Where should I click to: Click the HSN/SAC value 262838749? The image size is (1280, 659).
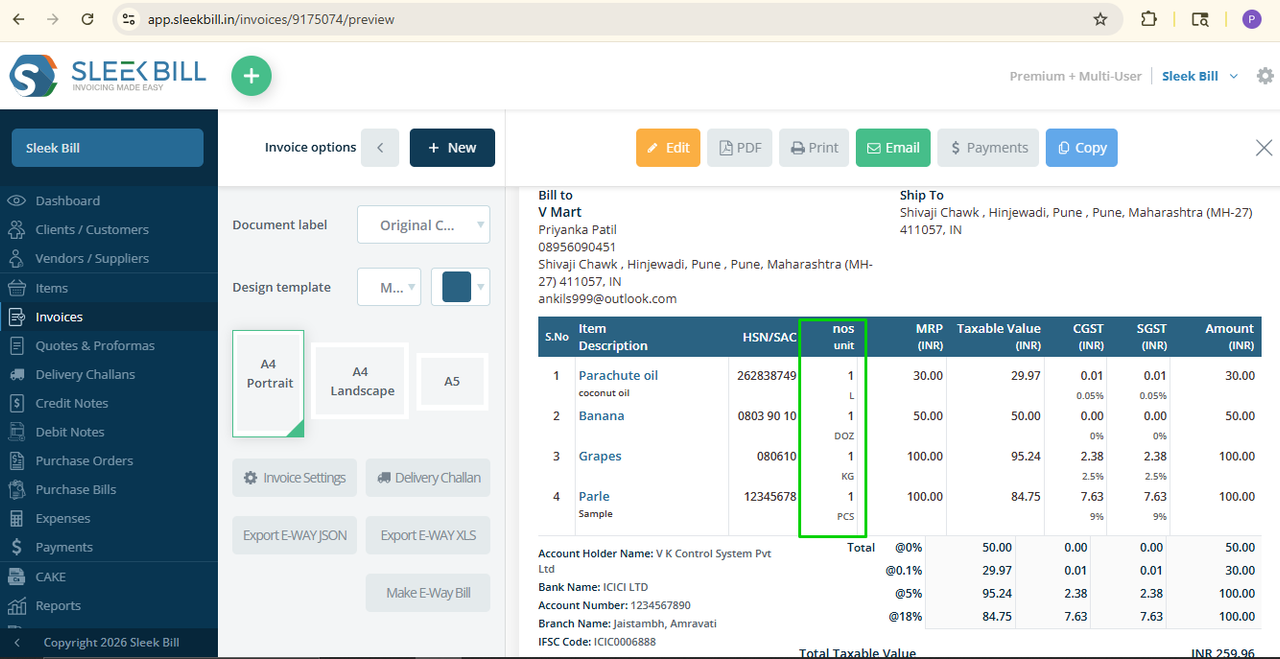coord(769,376)
